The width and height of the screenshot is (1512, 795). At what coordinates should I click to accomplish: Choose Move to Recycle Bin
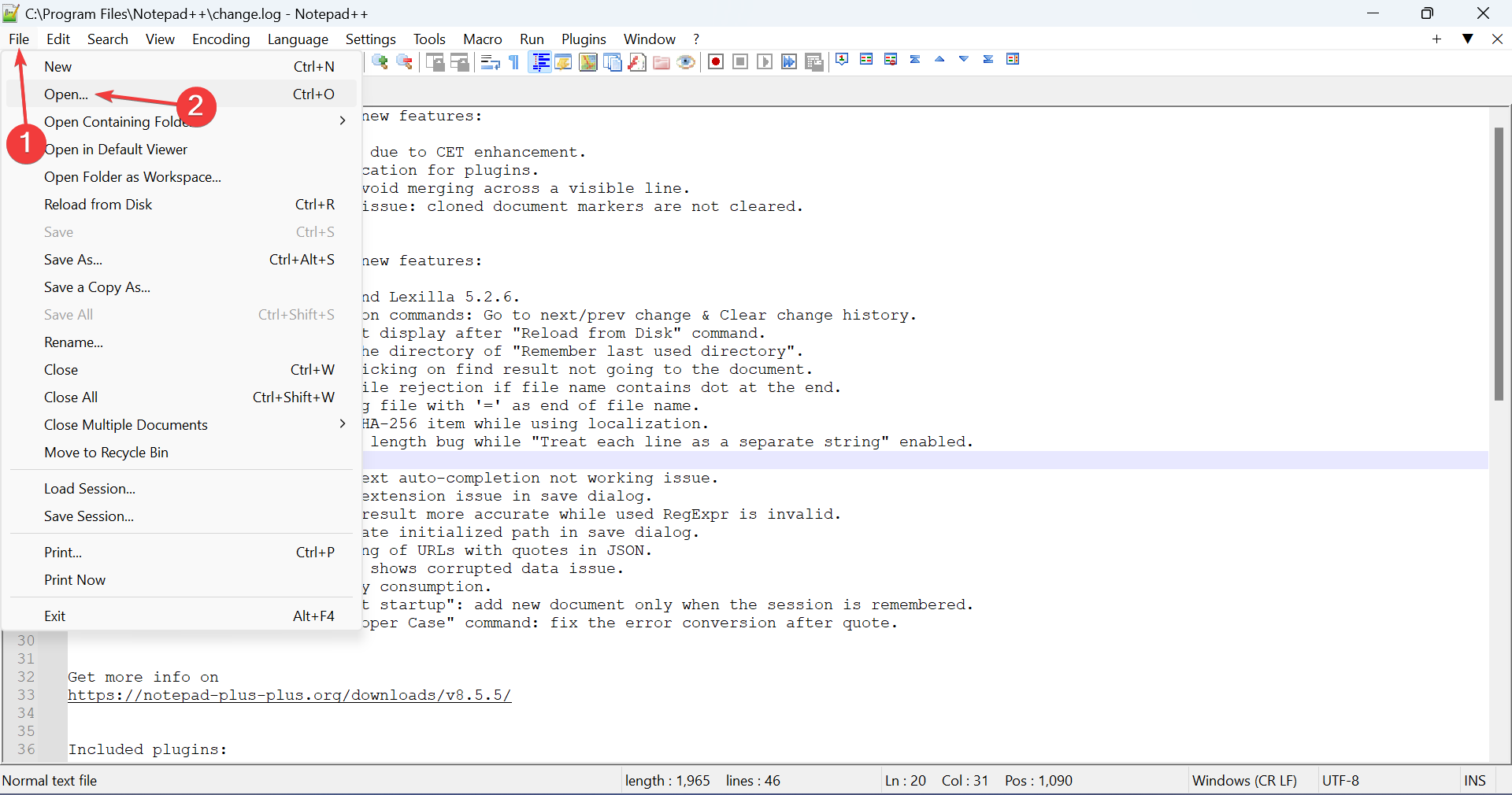pos(181,453)
